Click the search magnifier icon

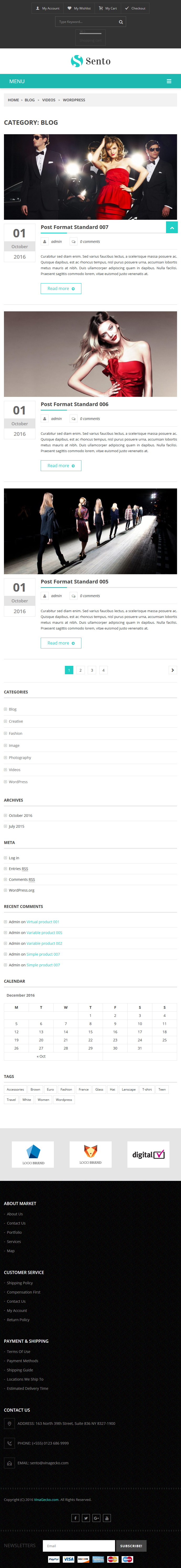[121, 22]
